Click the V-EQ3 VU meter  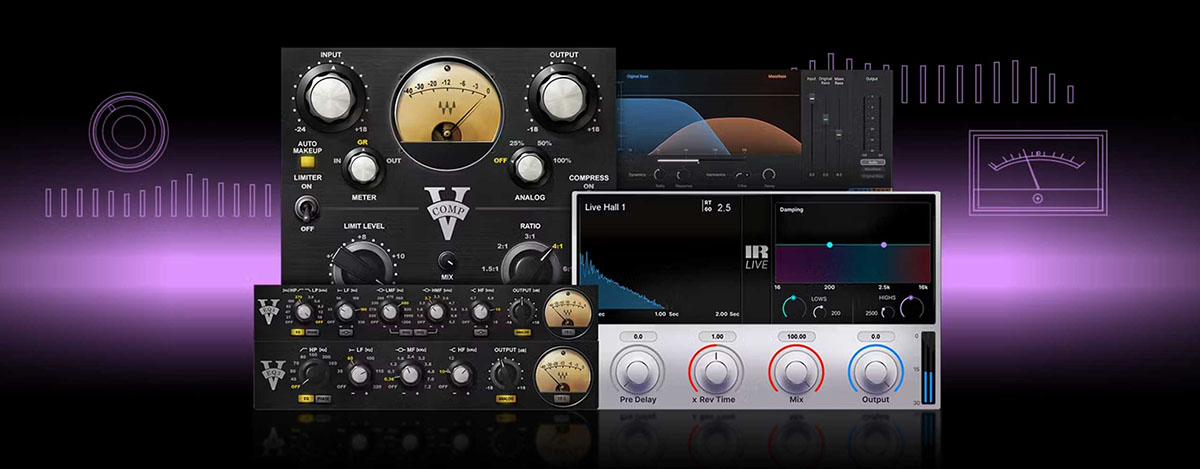[x=562, y=376]
